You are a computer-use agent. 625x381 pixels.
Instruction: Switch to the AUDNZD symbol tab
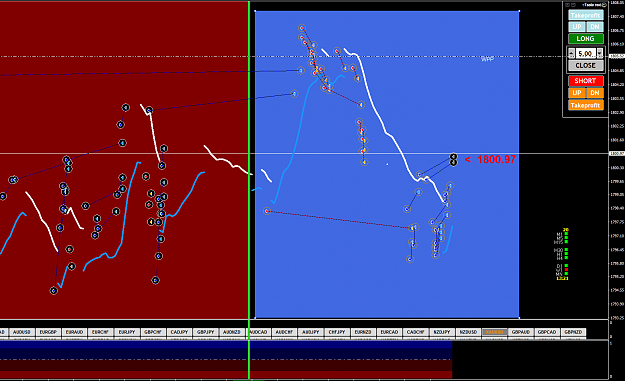point(232,332)
